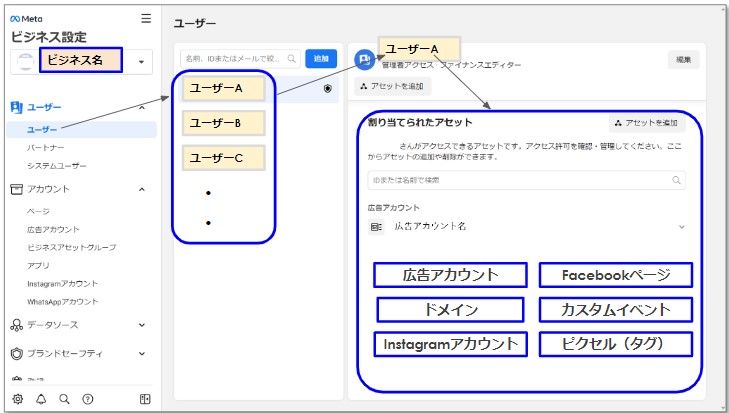This screenshot has height=413, width=729.
Task: Click the blue 追加 button
Action: click(321, 59)
